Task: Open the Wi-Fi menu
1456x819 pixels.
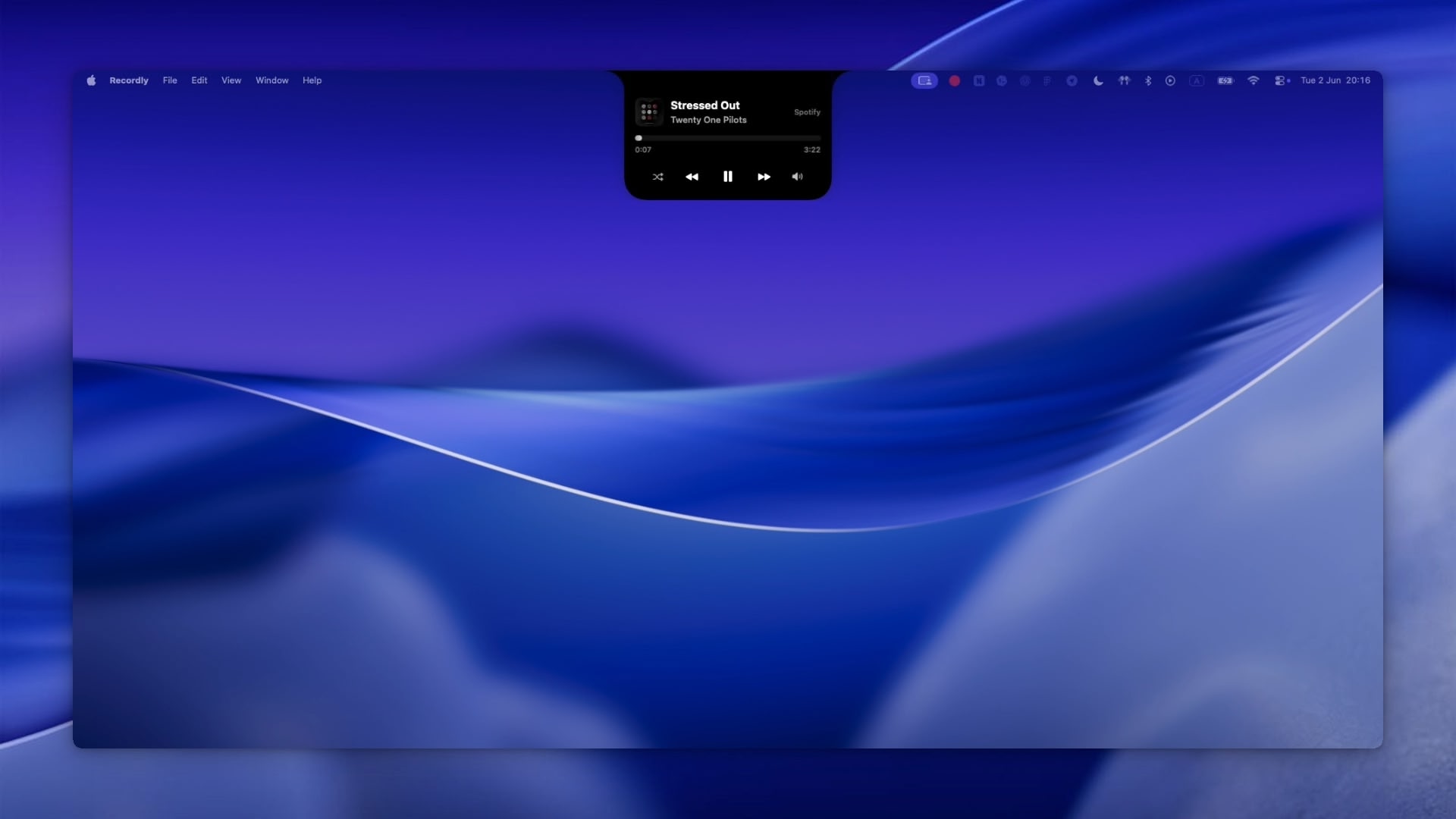Action: (1254, 80)
